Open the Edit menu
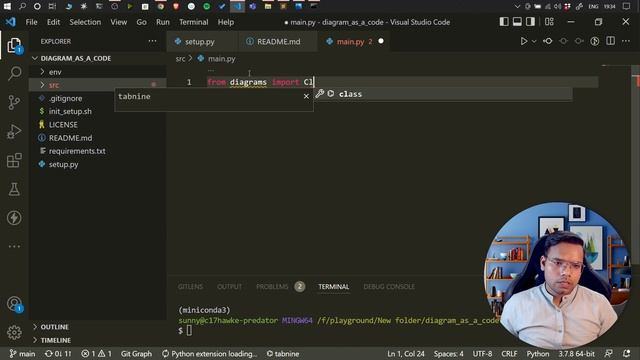The height and width of the screenshot is (360, 640). click(x=53, y=22)
